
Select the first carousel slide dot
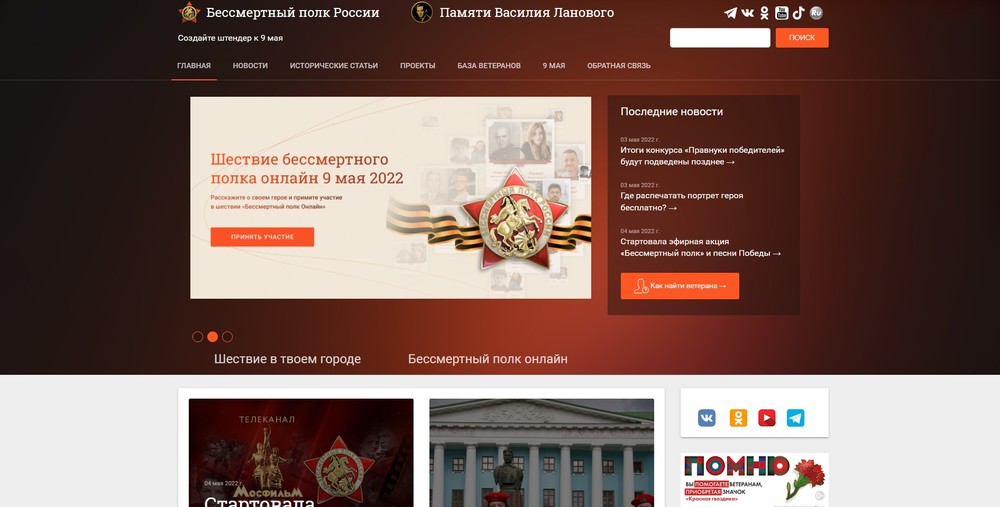[198, 337]
